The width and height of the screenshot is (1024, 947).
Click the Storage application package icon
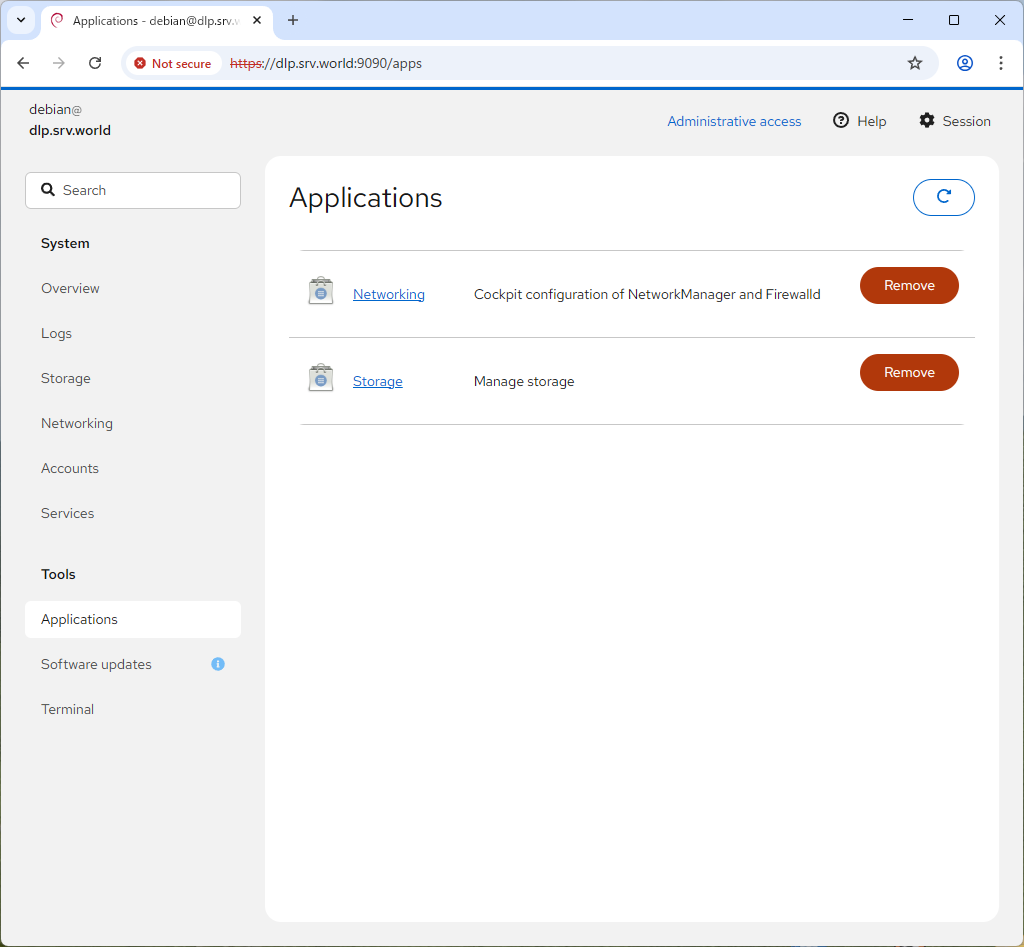click(320, 378)
